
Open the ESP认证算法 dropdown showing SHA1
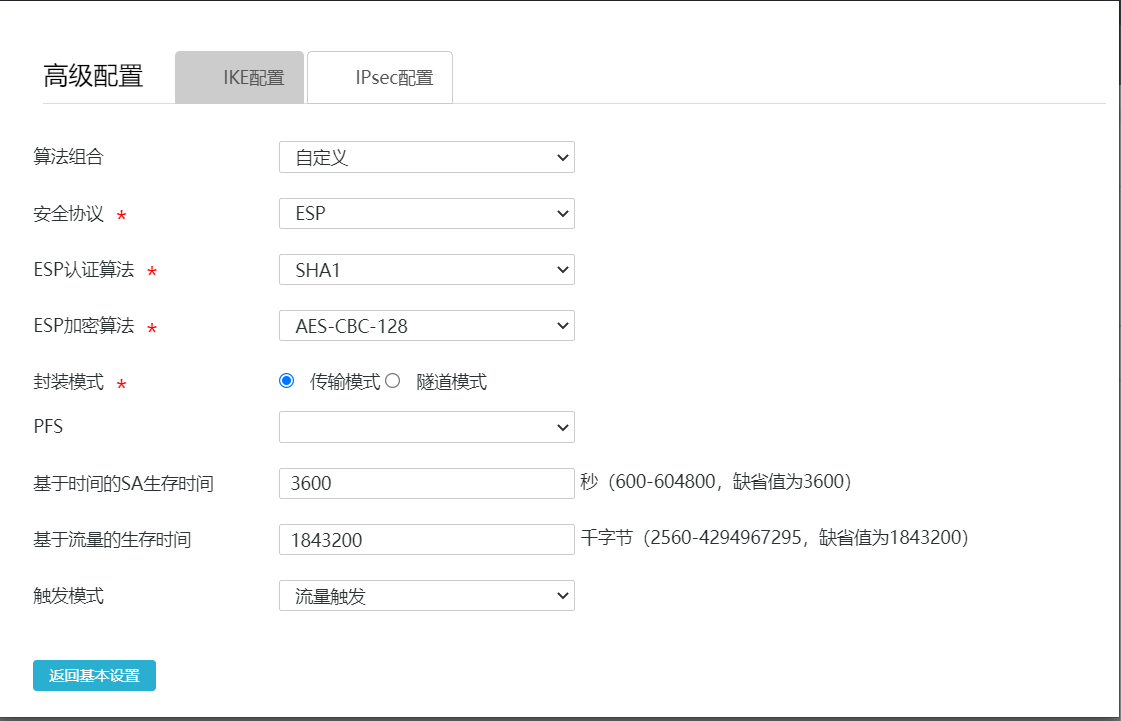point(427,270)
